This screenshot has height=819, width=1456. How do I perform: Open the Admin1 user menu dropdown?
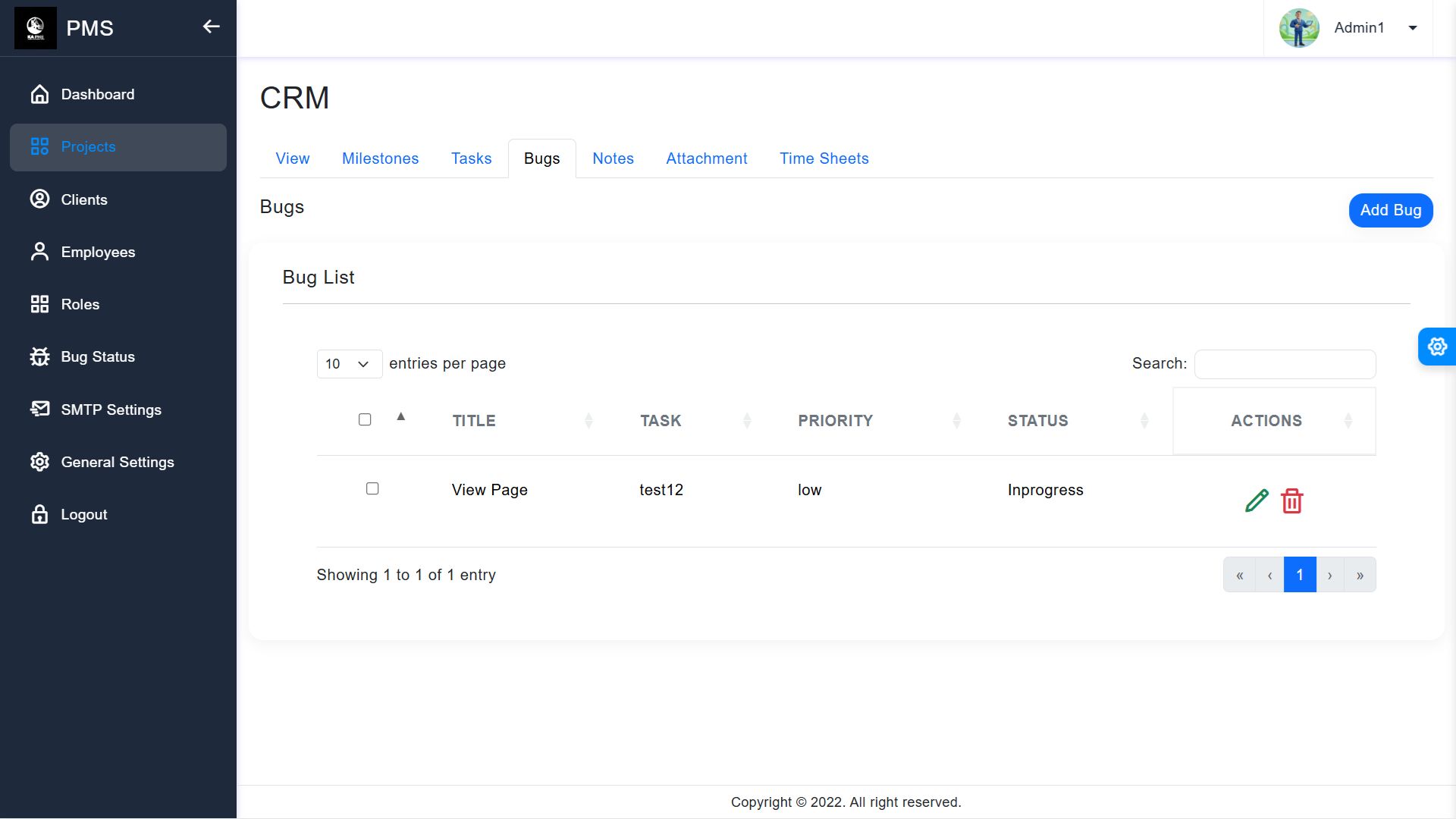(x=1412, y=28)
